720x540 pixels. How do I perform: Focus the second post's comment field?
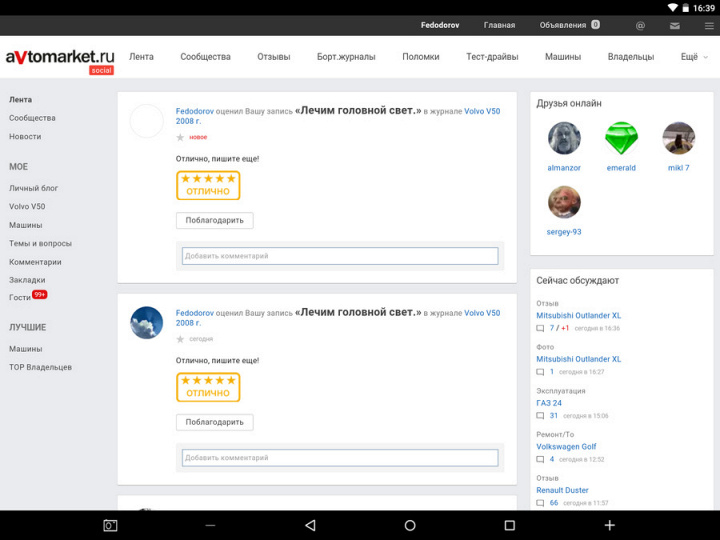[x=340, y=458]
